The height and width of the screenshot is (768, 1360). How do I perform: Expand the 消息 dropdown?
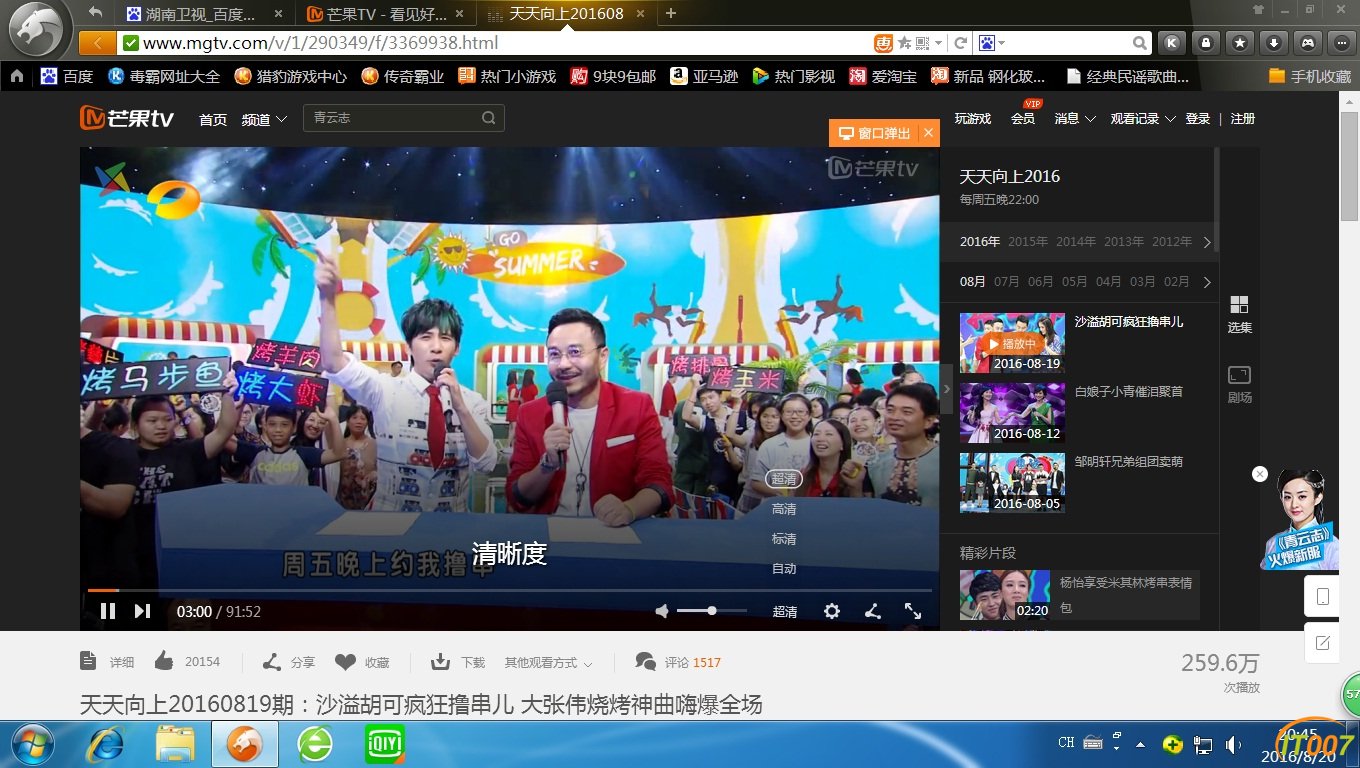[1075, 119]
